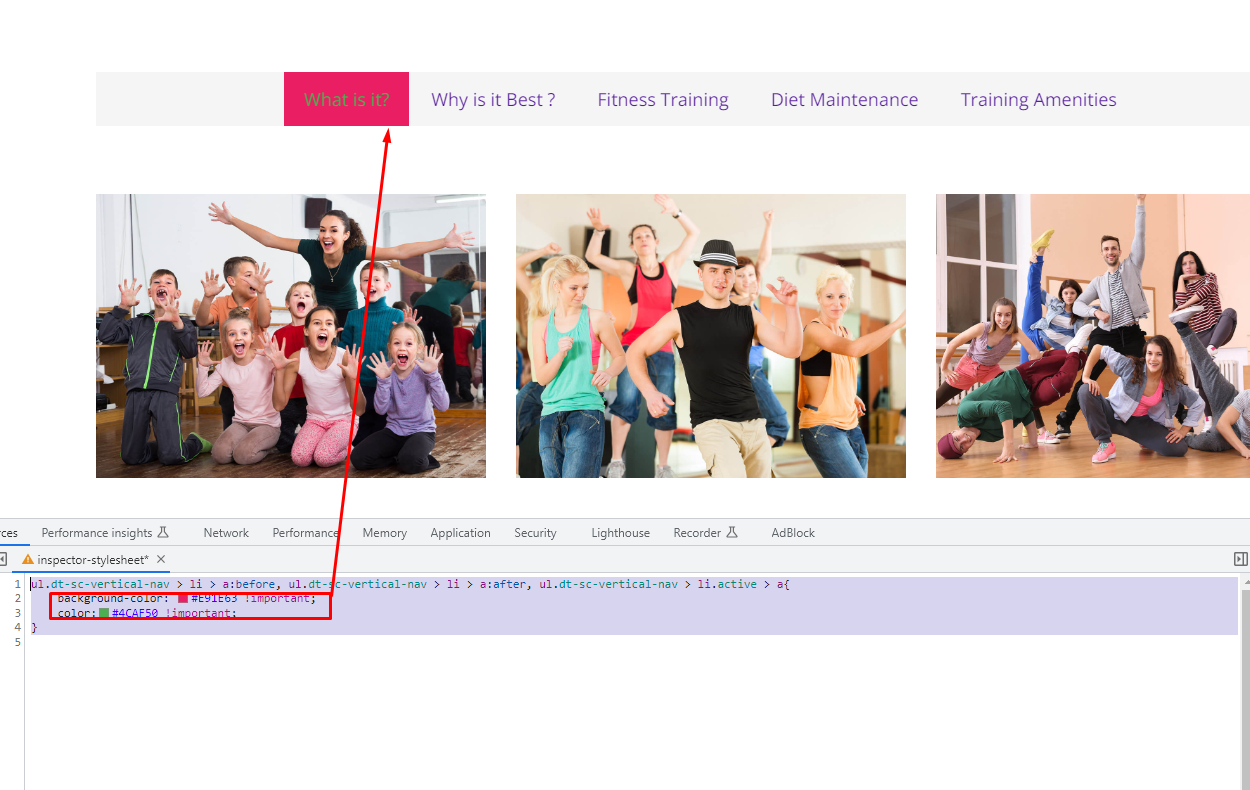
Task: Switch to the Network tab
Action: point(226,533)
